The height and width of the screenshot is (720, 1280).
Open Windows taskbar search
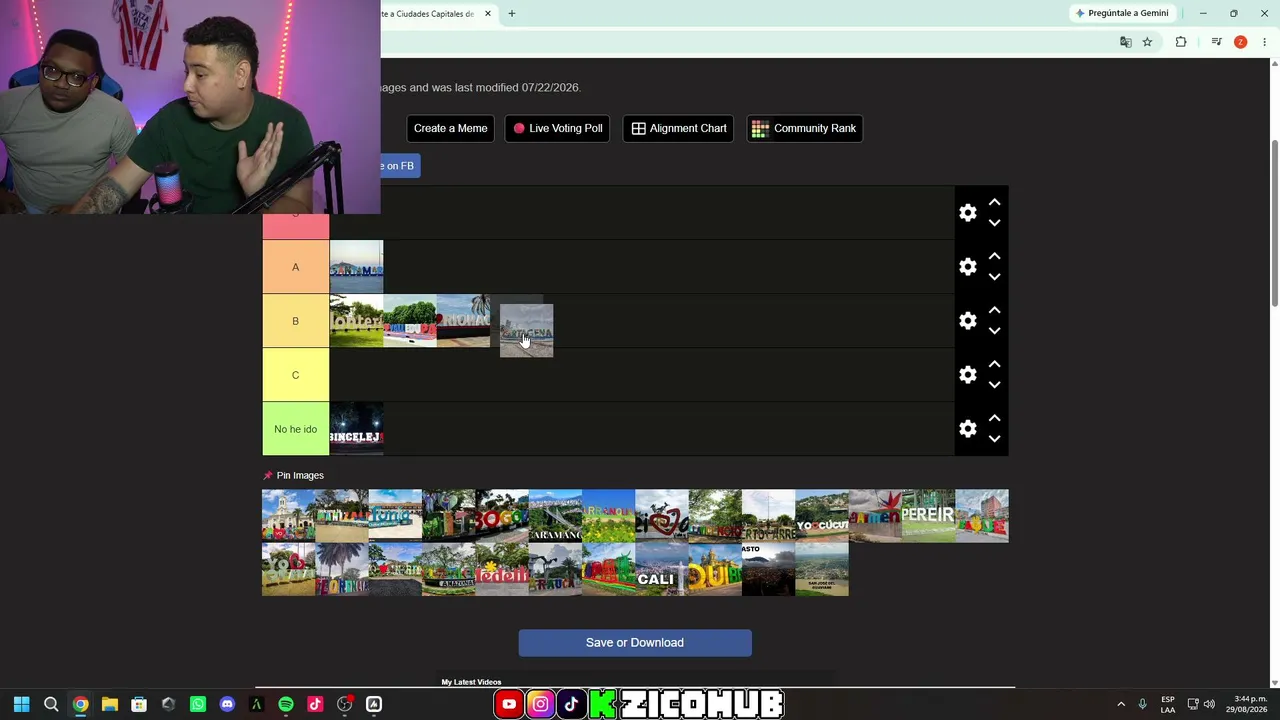click(x=51, y=704)
